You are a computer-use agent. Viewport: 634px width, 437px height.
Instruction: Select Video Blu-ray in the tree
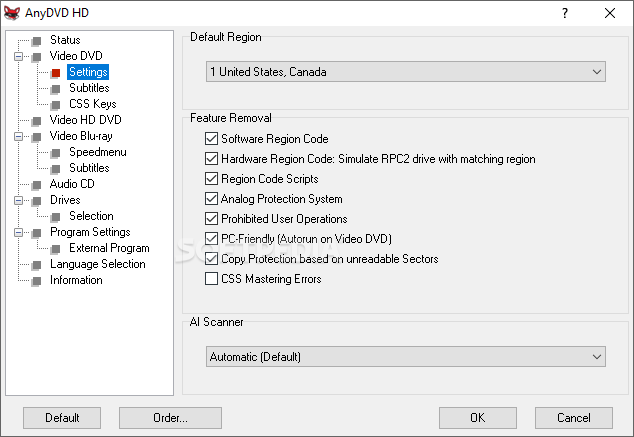[x=81, y=136]
